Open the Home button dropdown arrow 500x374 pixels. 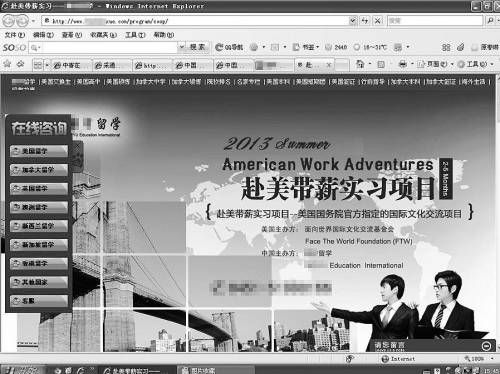pyautogui.click(x=370, y=64)
